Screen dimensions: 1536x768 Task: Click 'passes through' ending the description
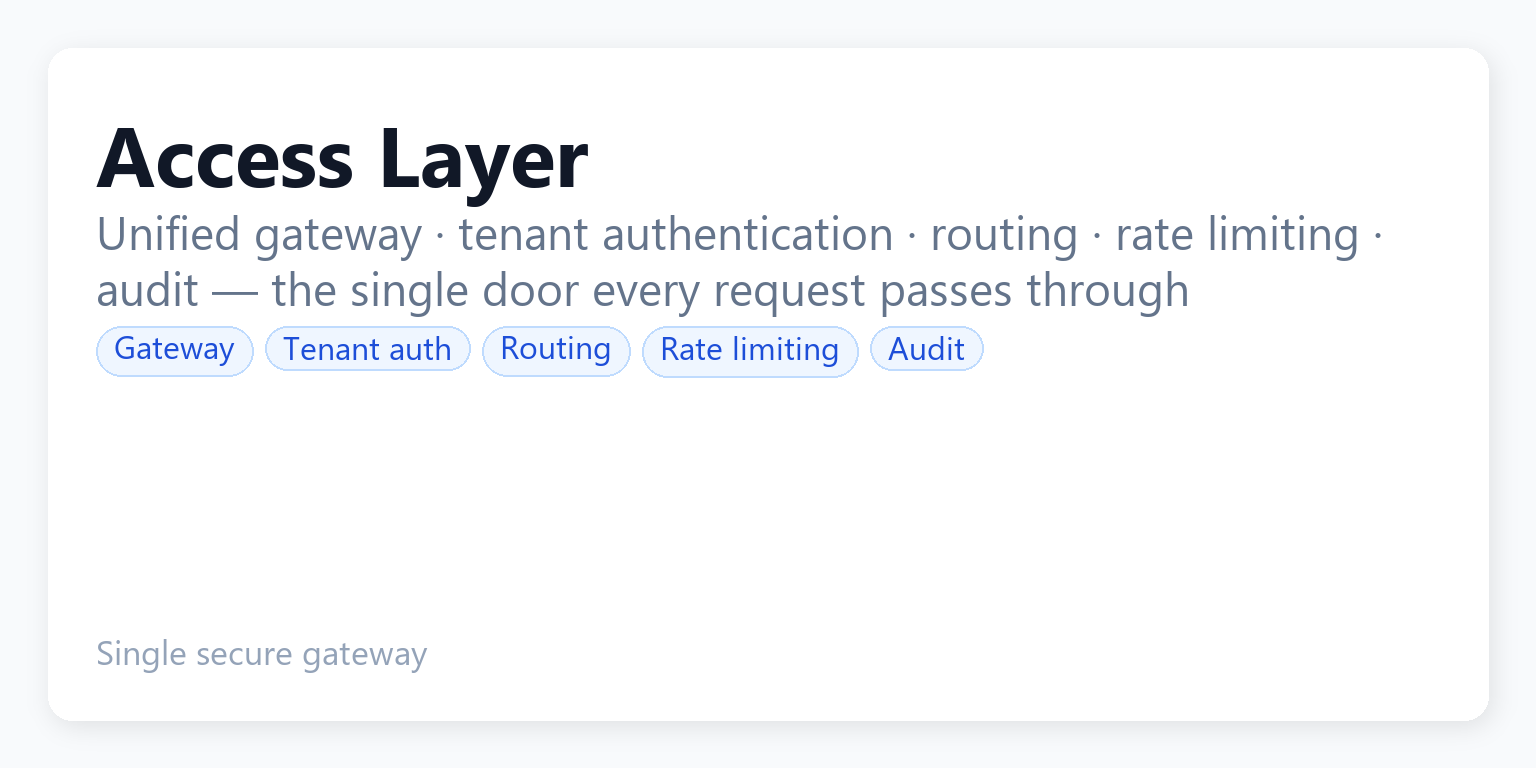click(1035, 293)
